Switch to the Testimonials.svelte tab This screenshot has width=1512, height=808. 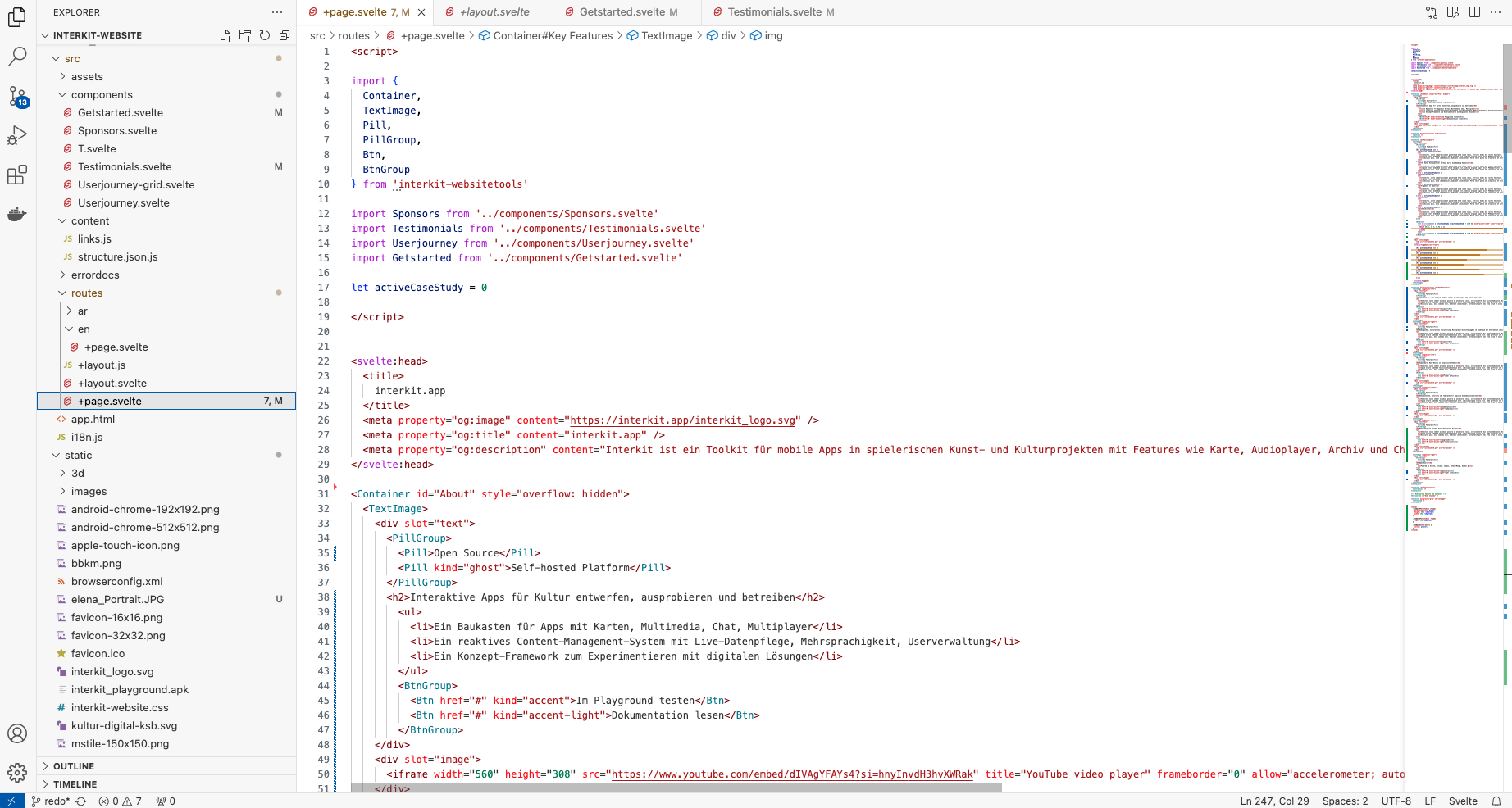click(780, 12)
